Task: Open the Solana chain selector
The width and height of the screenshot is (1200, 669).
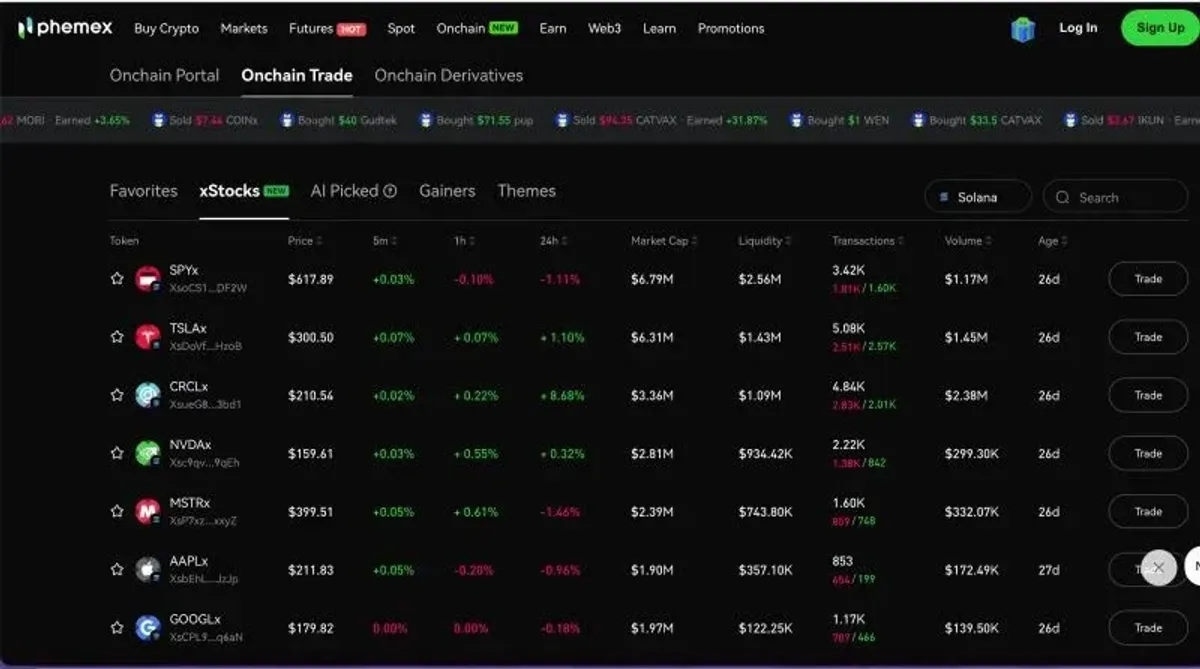Action: [978, 197]
